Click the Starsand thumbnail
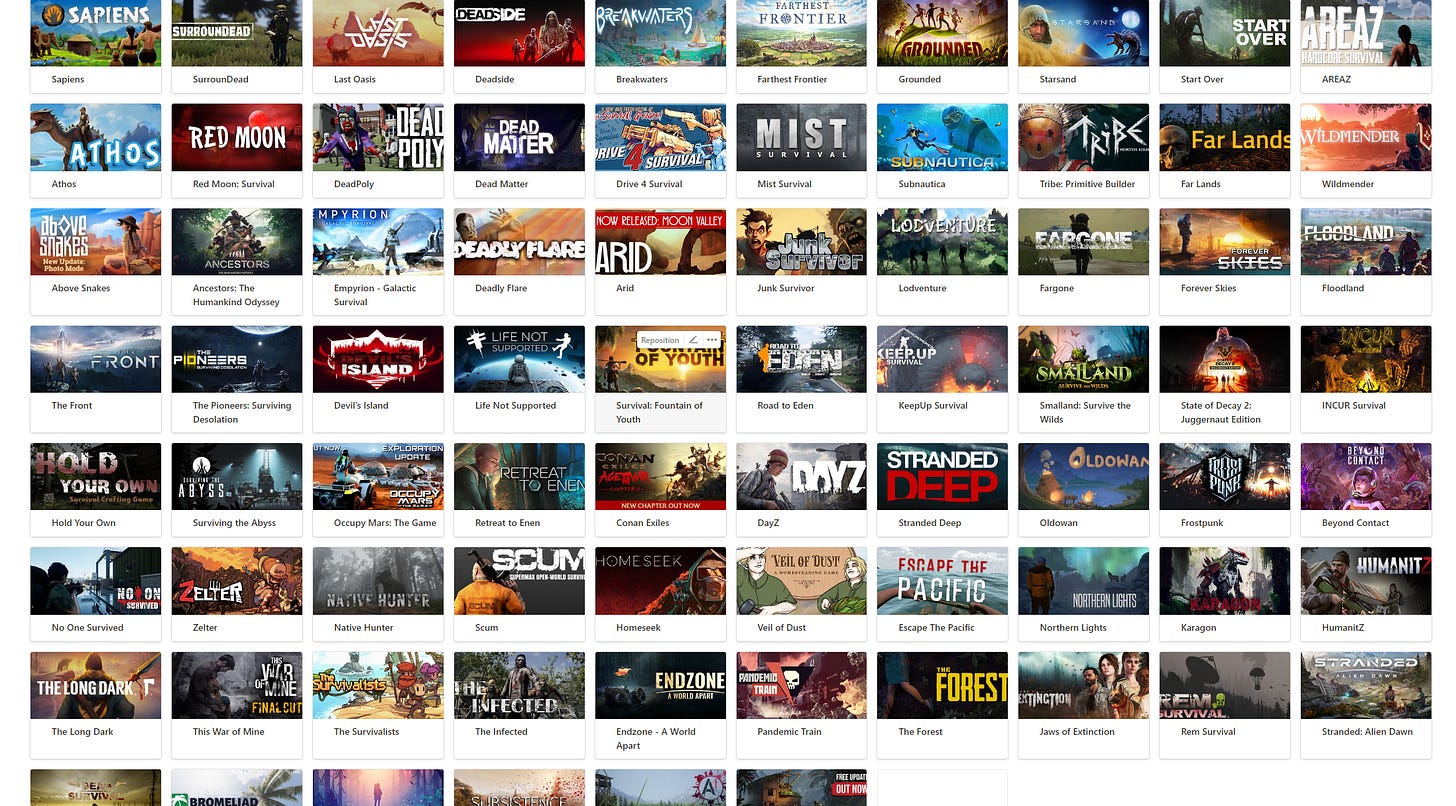Screen dimensions: 1456x806 (1084, 33)
